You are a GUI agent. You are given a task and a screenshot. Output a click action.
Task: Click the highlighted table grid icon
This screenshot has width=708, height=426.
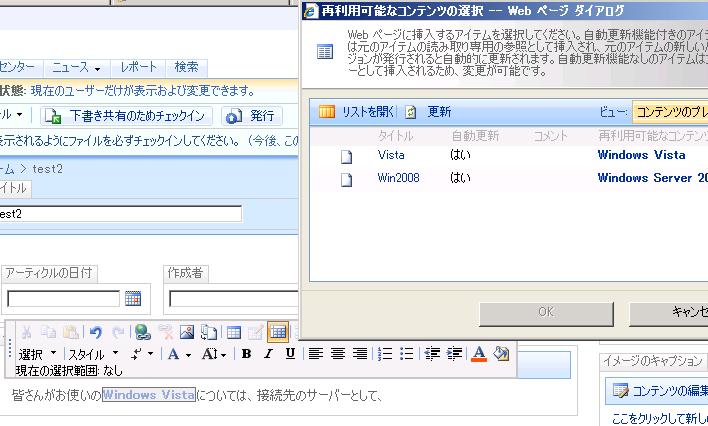[278, 332]
